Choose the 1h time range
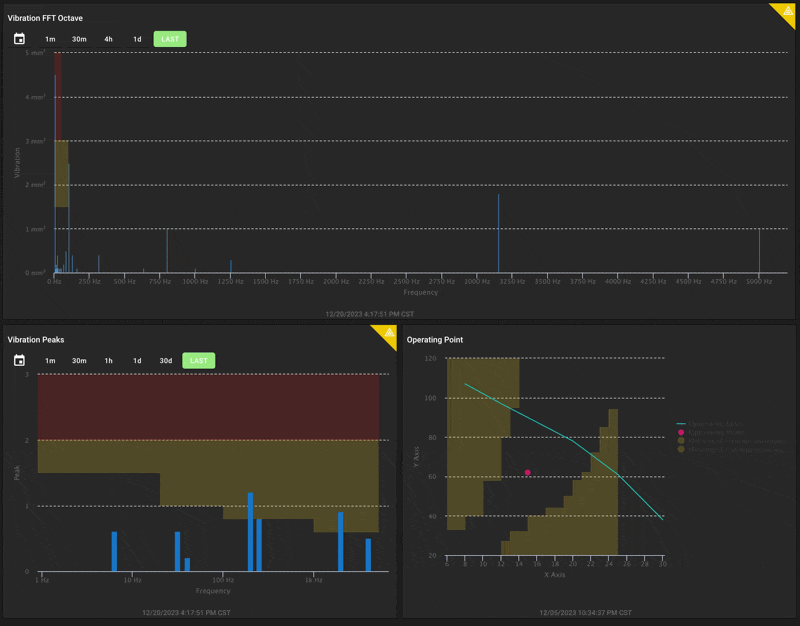 [108, 361]
